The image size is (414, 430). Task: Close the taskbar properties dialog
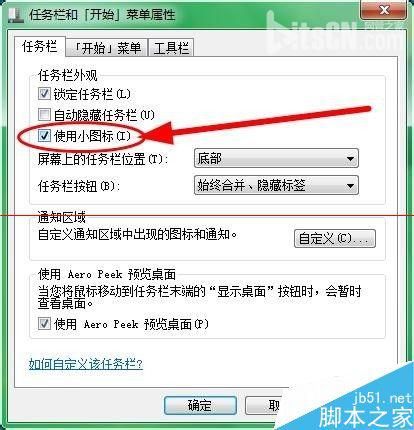(383, 10)
